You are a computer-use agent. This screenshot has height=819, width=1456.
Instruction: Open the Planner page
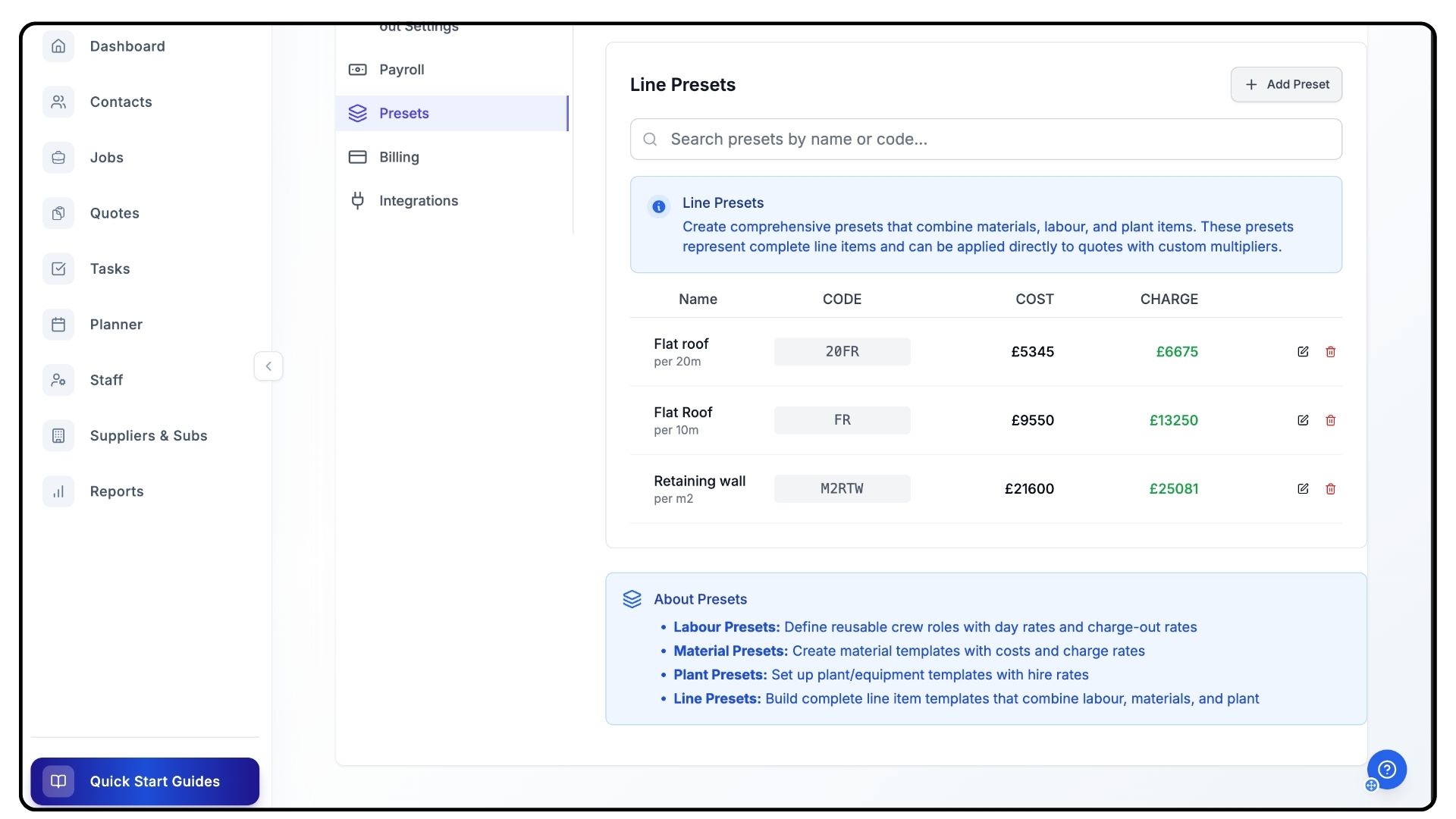[x=115, y=325]
